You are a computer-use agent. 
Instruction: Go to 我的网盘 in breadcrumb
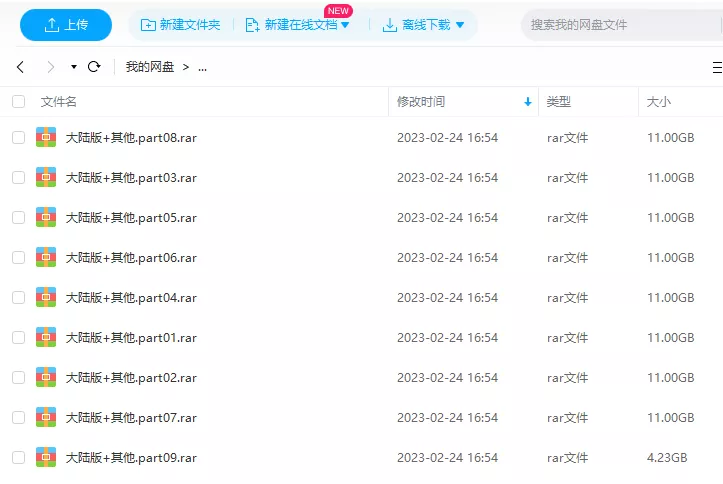pyautogui.click(x=149, y=67)
